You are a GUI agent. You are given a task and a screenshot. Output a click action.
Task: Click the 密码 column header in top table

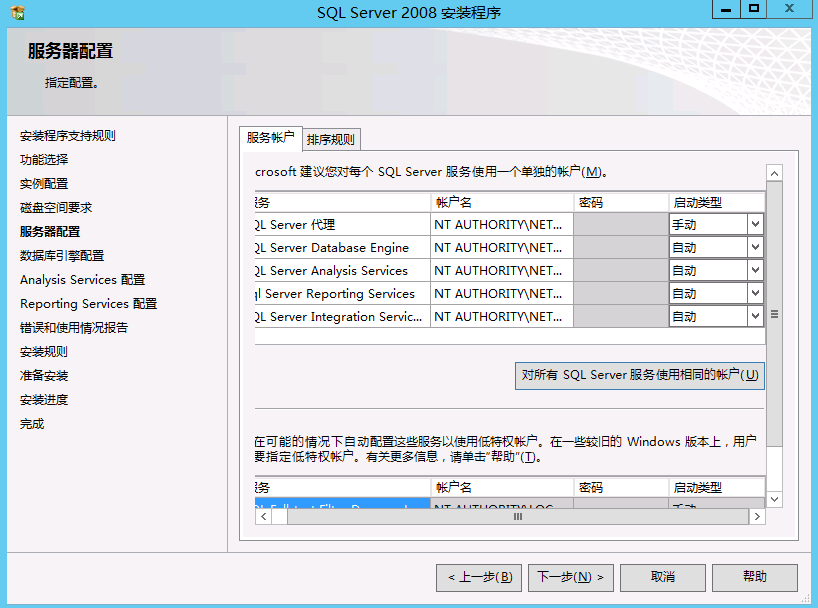coord(621,202)
